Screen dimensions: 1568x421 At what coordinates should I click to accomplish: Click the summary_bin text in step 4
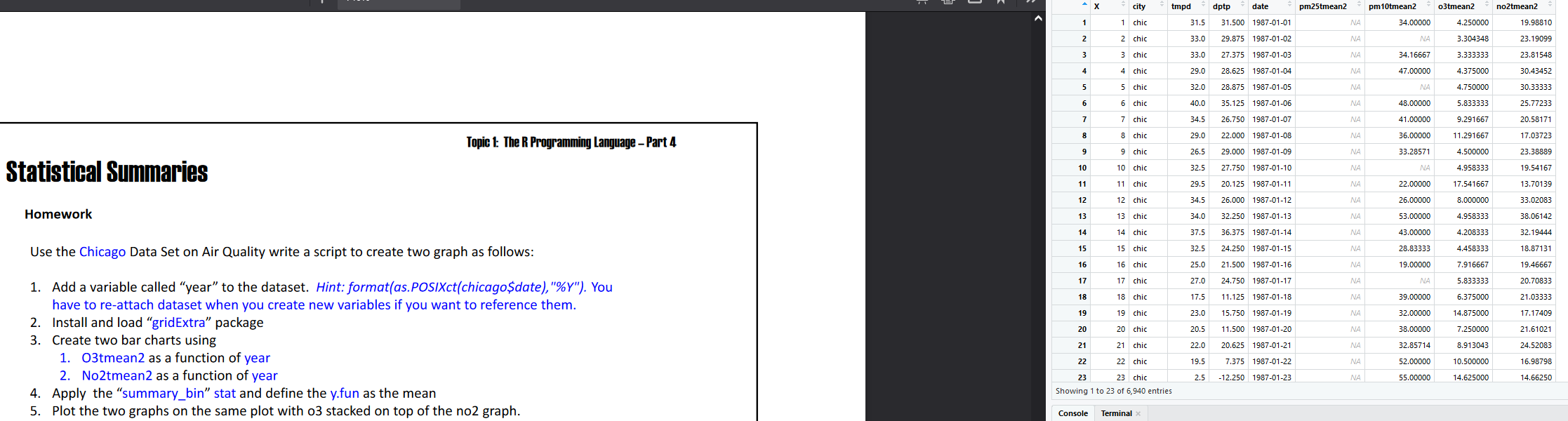tap(163, 394)
